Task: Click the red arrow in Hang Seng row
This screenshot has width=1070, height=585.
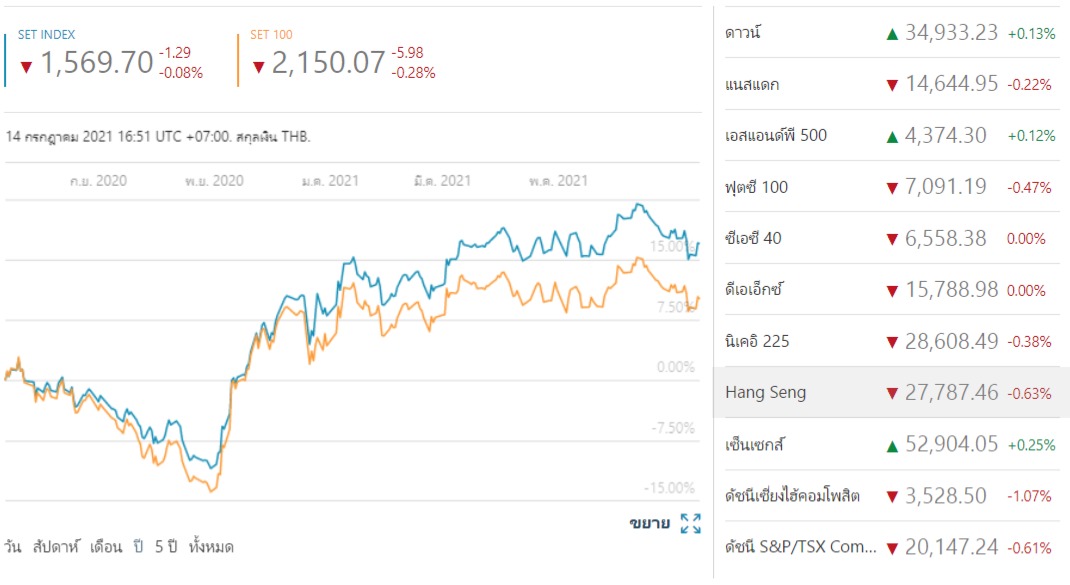Action: (x=892, y=393)
